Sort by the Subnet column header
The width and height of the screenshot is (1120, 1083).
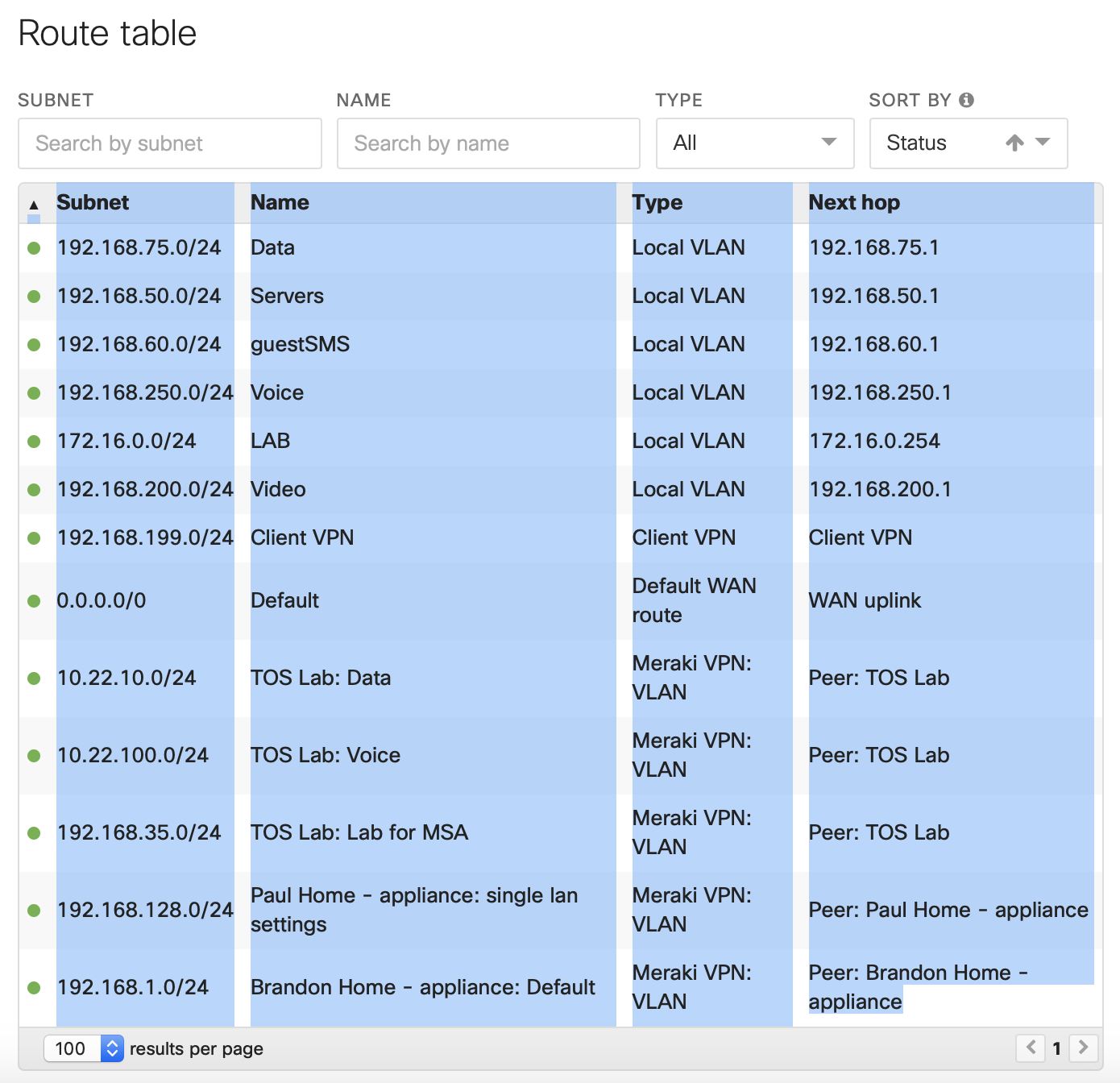(x=93, y=202)
